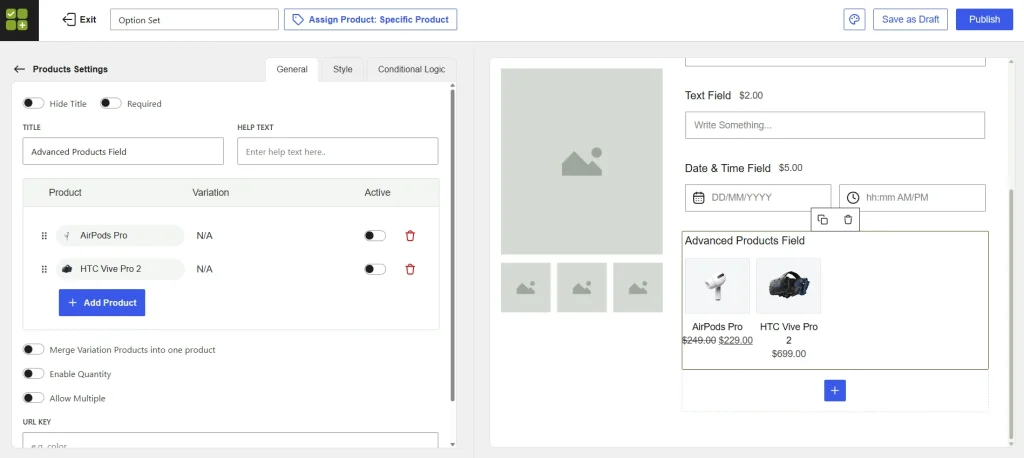This screenshot has width=1024, height=458.
Task: Click the HTC Vive Pro 2 preview thumbnail
Action: pyautogui.click(x=788, y=286)
